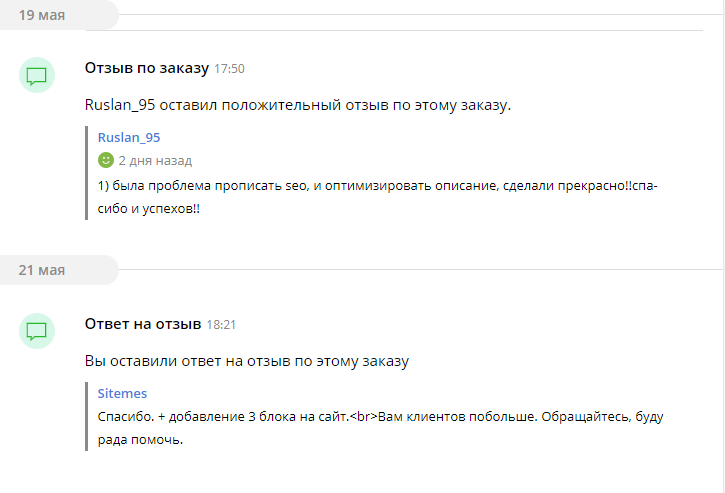Click the divider line right of "19 мая"

point(420,15)
